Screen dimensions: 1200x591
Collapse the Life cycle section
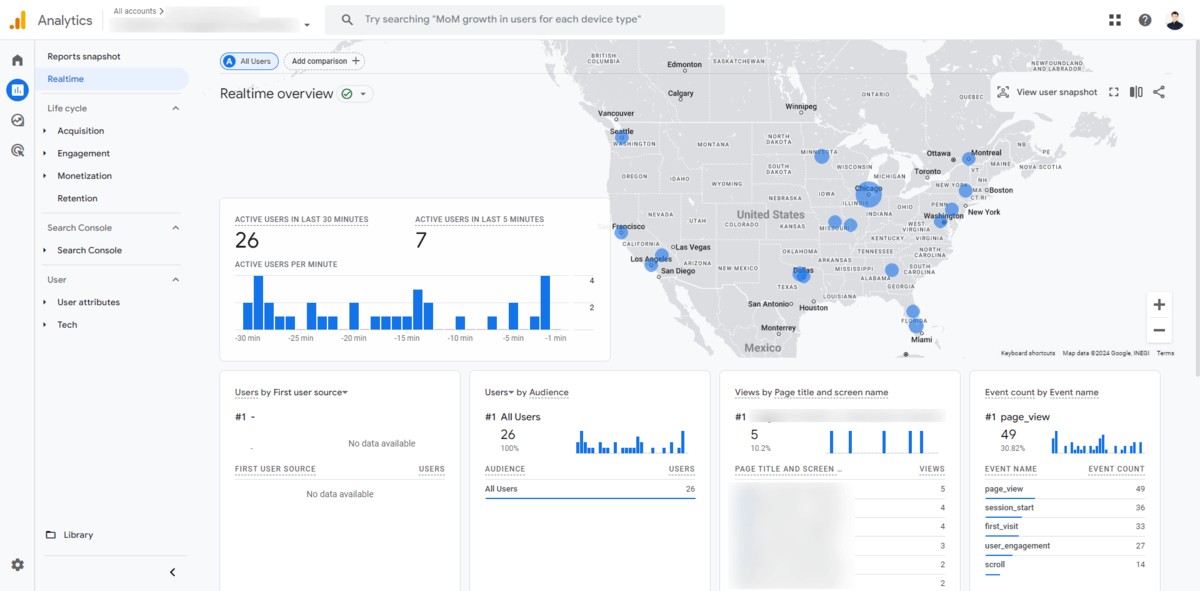tap(176, 108)
